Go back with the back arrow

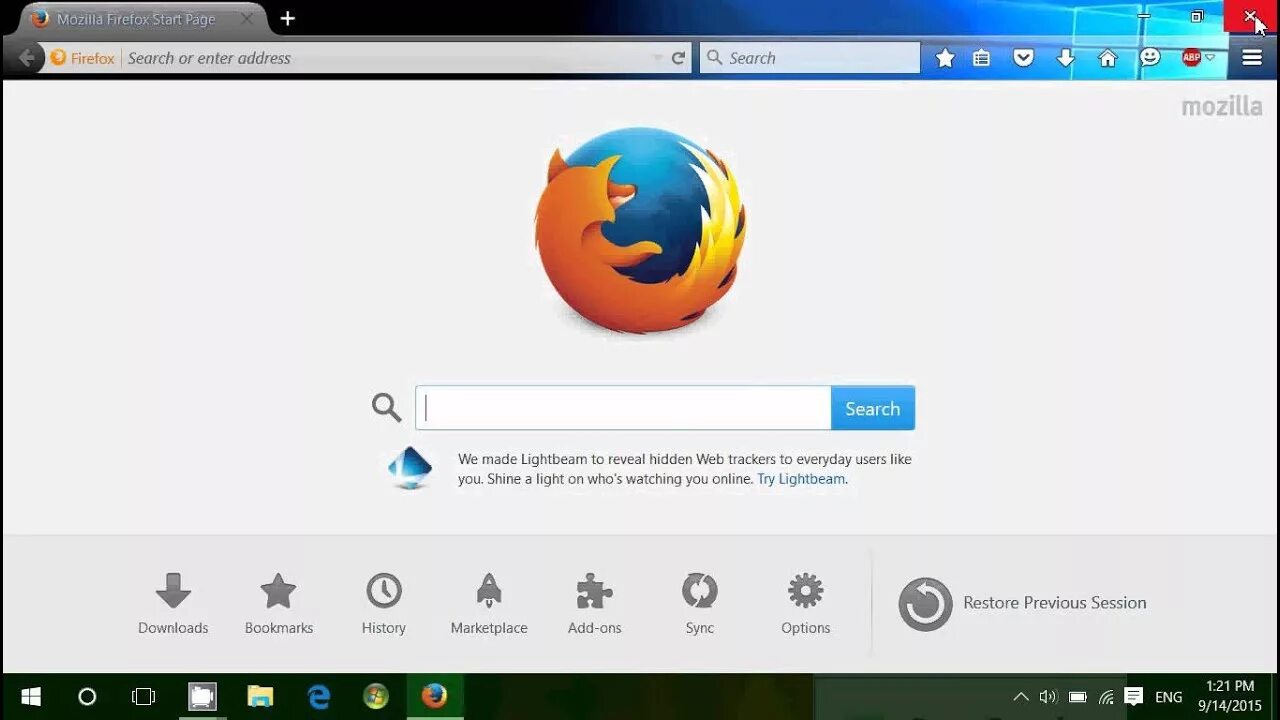coord(26,58)
